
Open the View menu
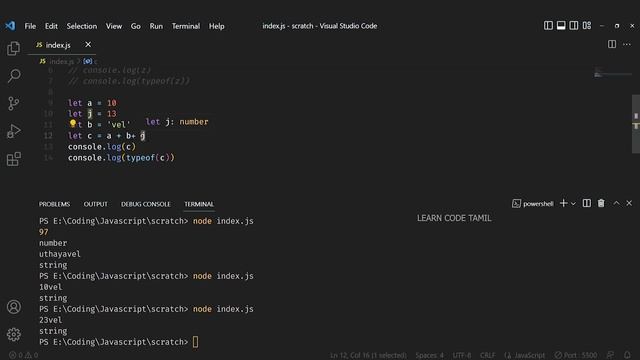(x=114, y=26)
